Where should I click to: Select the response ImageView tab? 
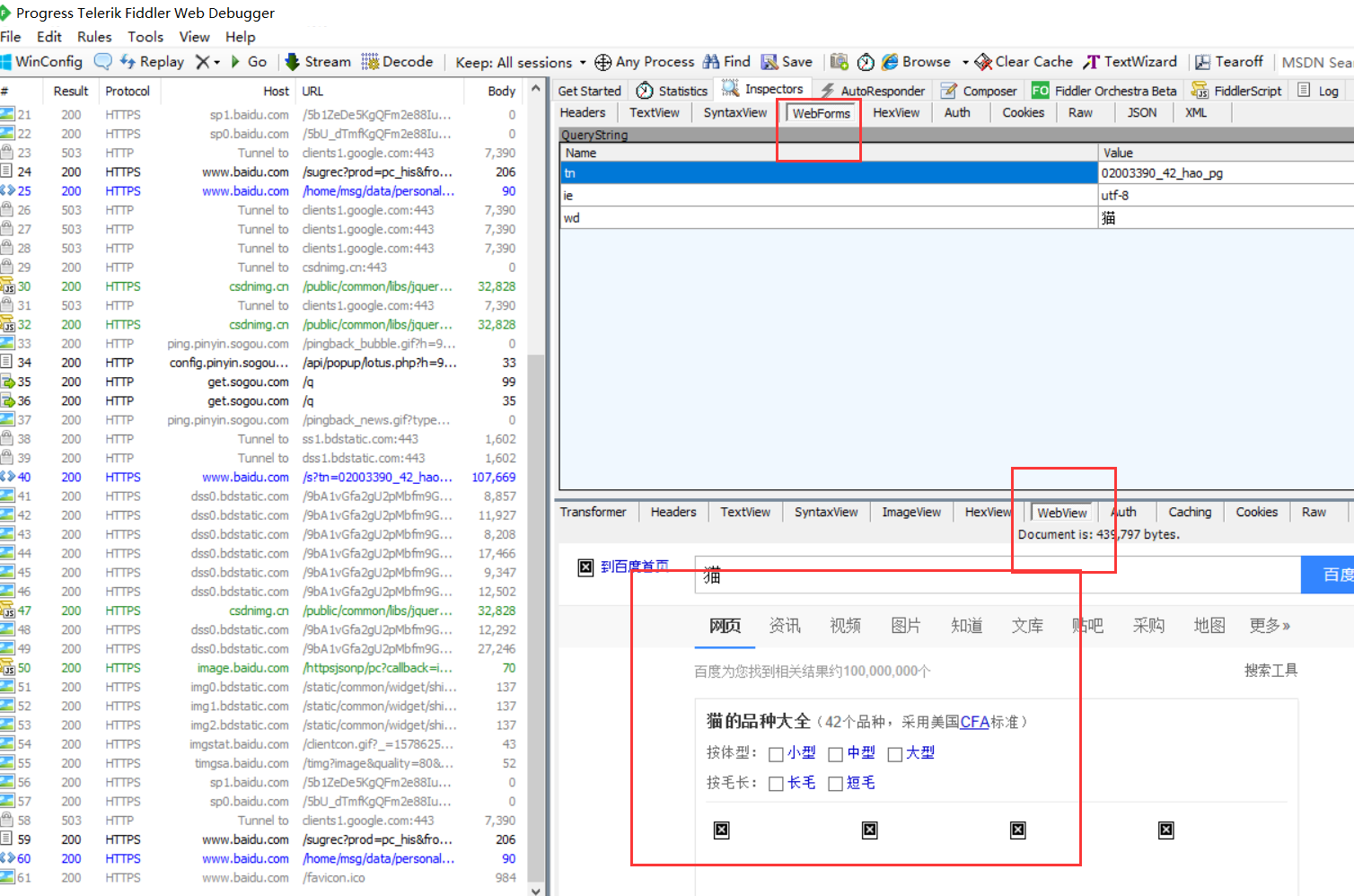(911, 512)
